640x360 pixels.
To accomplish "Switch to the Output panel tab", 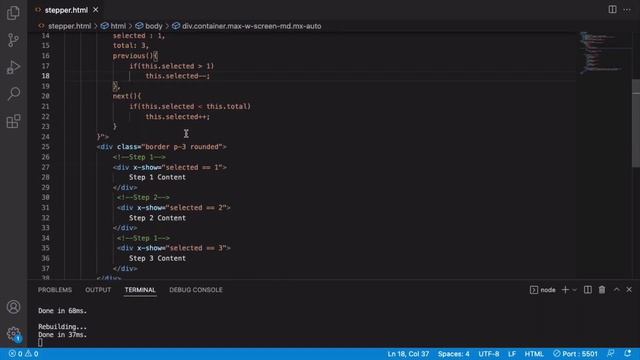I will [98, 290].
